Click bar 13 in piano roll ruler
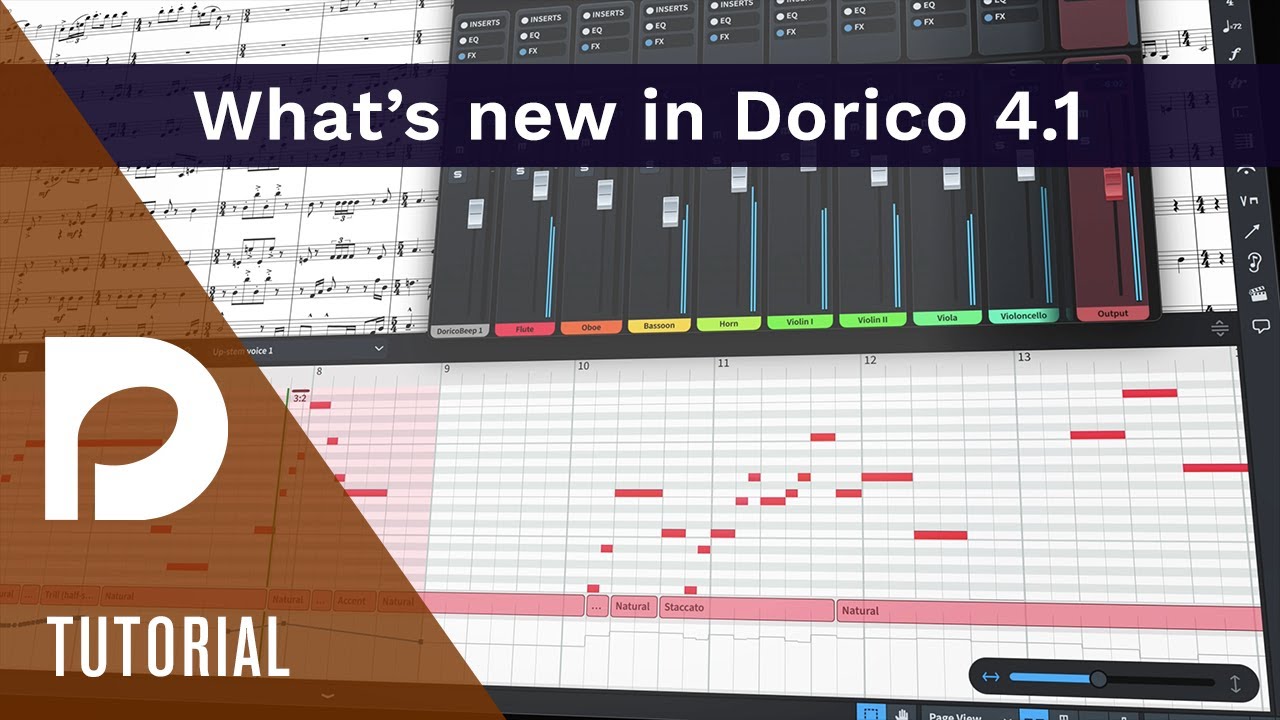 tap(1023, 357)
